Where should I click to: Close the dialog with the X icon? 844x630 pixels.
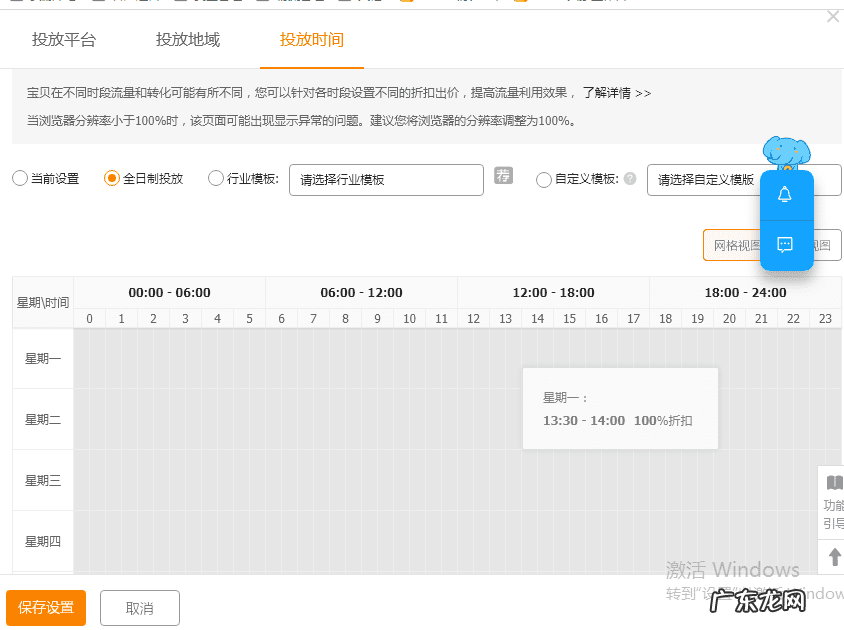[831, 16]
